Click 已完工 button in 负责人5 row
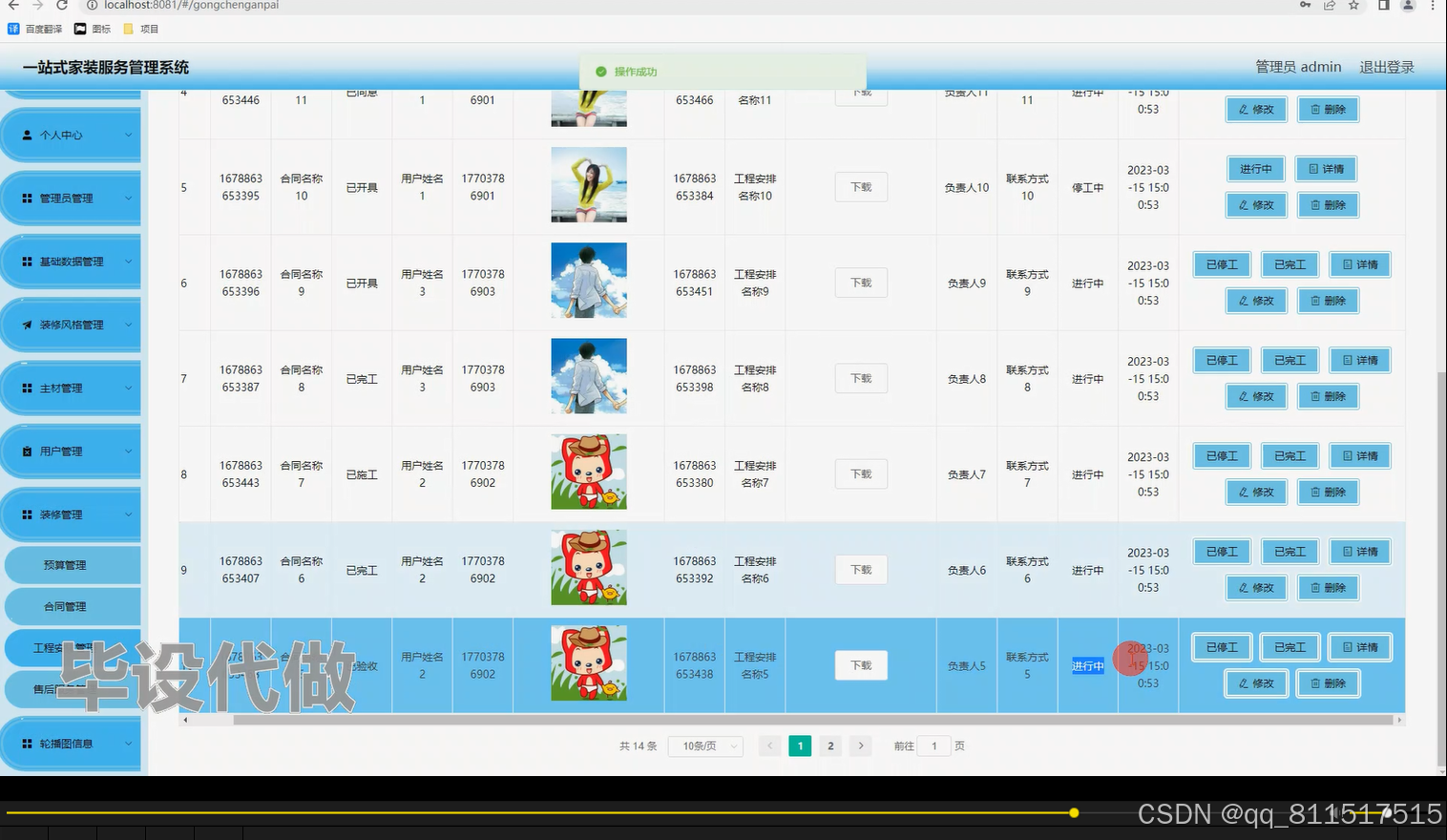The width and height of the screenshot is (1447, 840). (1290, 647)
